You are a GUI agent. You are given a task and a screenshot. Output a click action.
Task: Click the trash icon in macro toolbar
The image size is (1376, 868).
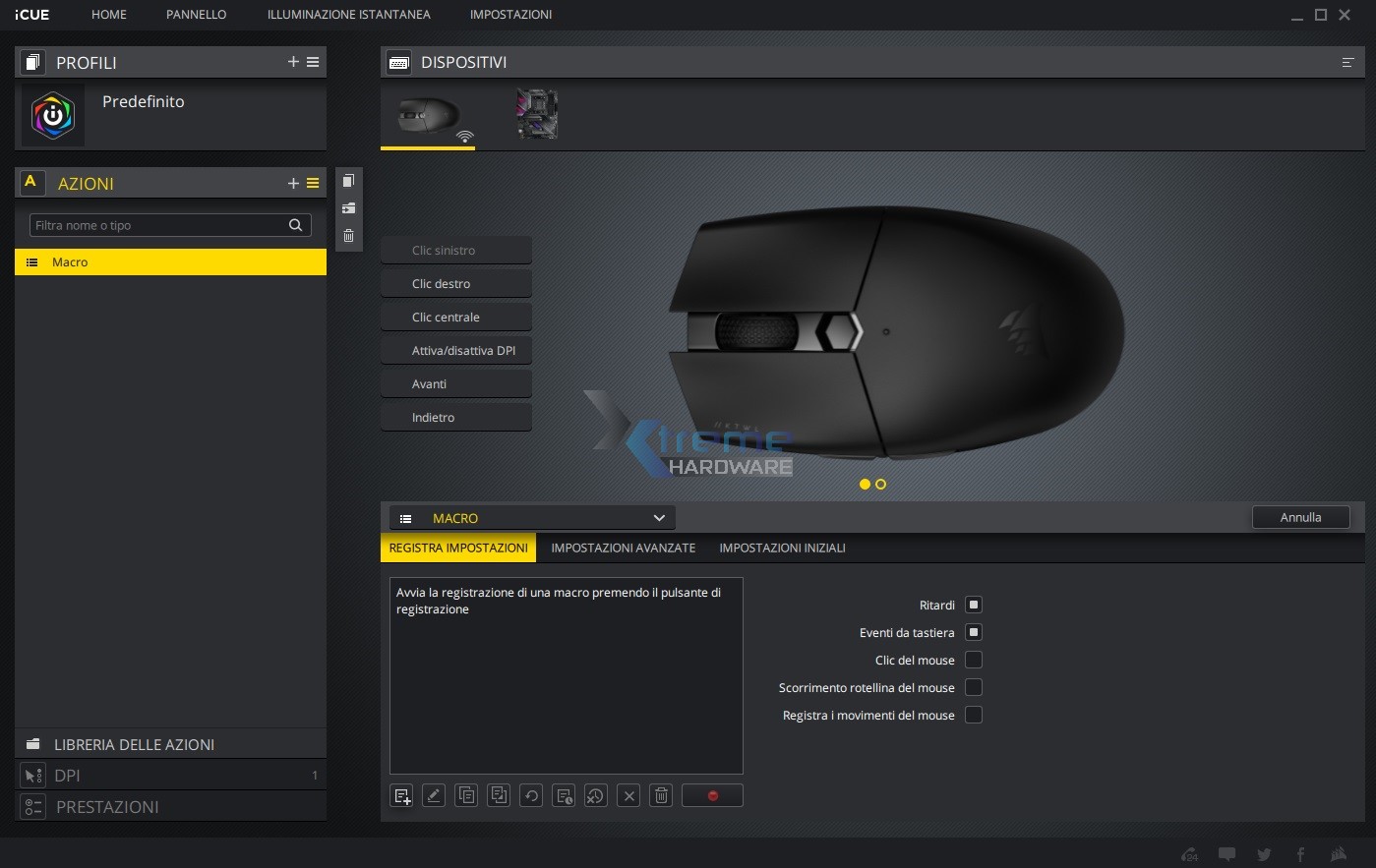click(662, 795)
